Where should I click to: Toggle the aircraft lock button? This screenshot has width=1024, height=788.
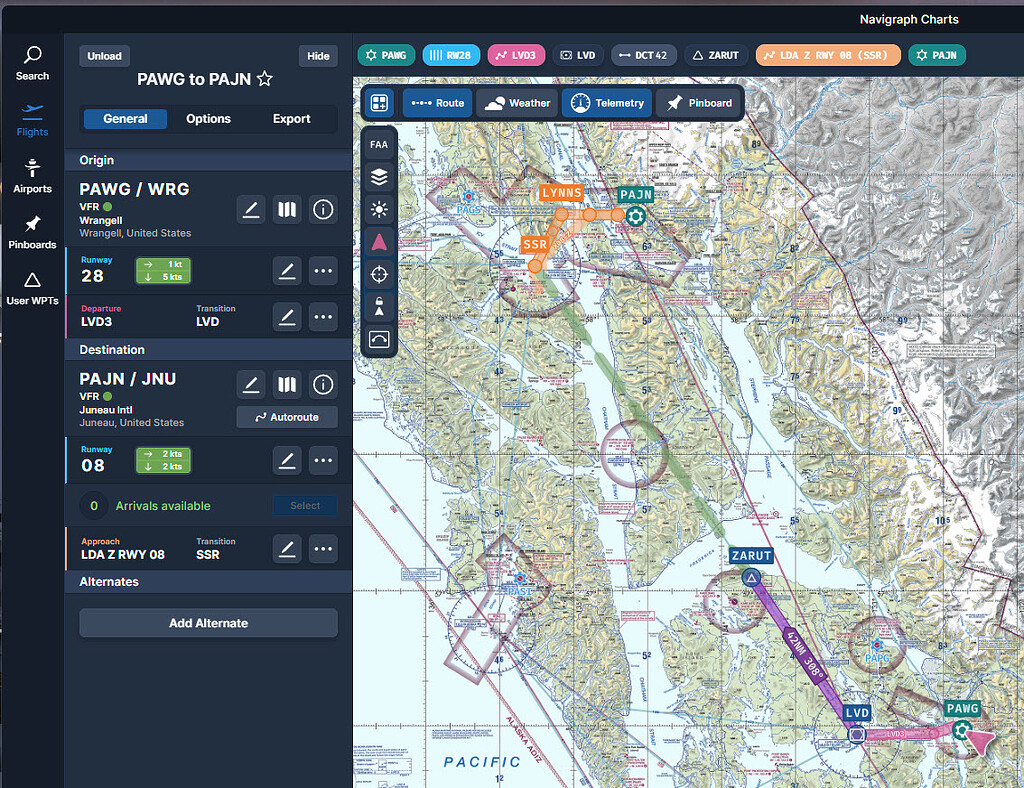(379, 306)
